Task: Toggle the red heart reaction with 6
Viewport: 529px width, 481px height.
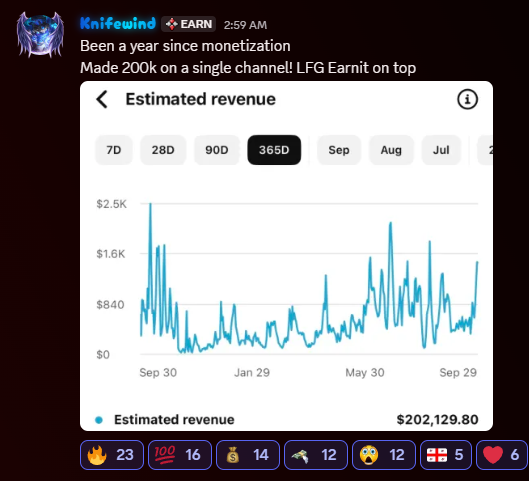Action: 502,455
